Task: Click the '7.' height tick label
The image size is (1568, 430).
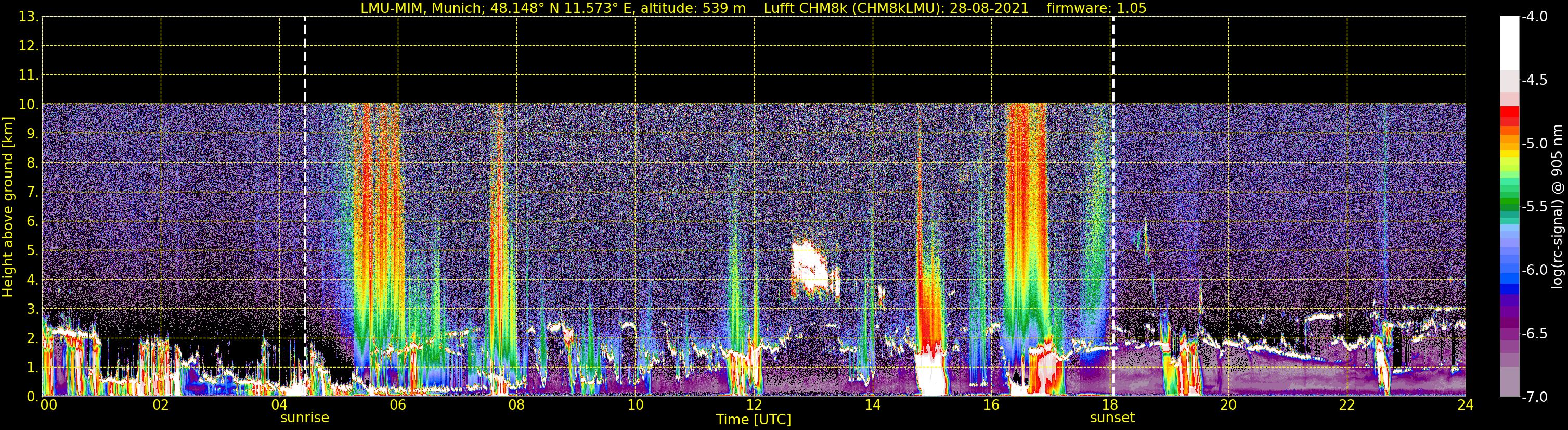Action: tap(32, 193)
